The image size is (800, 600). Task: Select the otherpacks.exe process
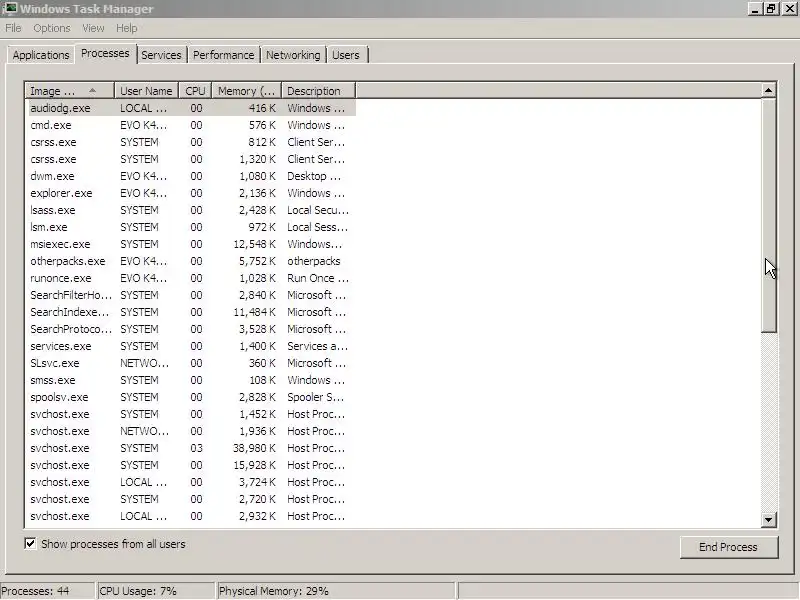click(x=190, y=261)
